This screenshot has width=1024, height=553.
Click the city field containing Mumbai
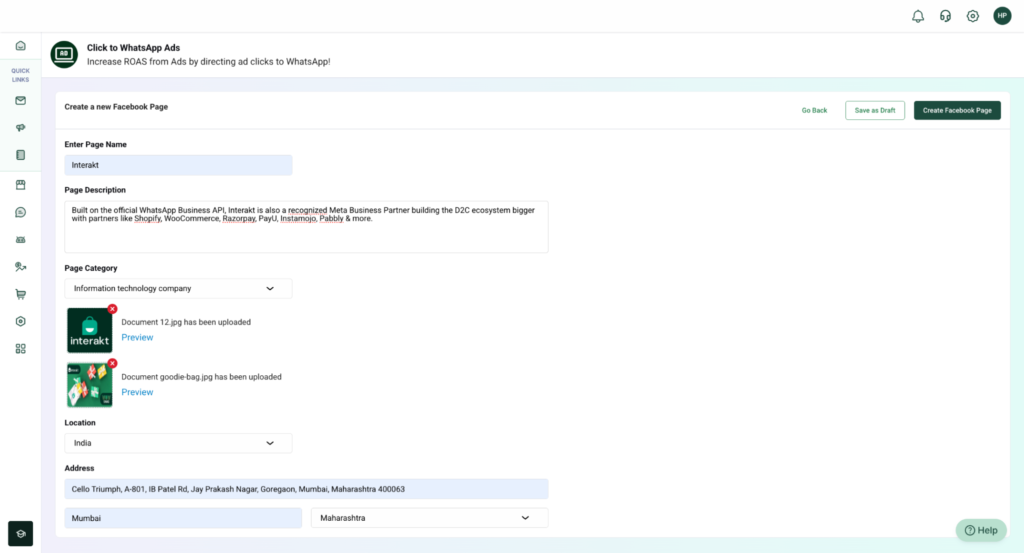click(x=183, y=518)
